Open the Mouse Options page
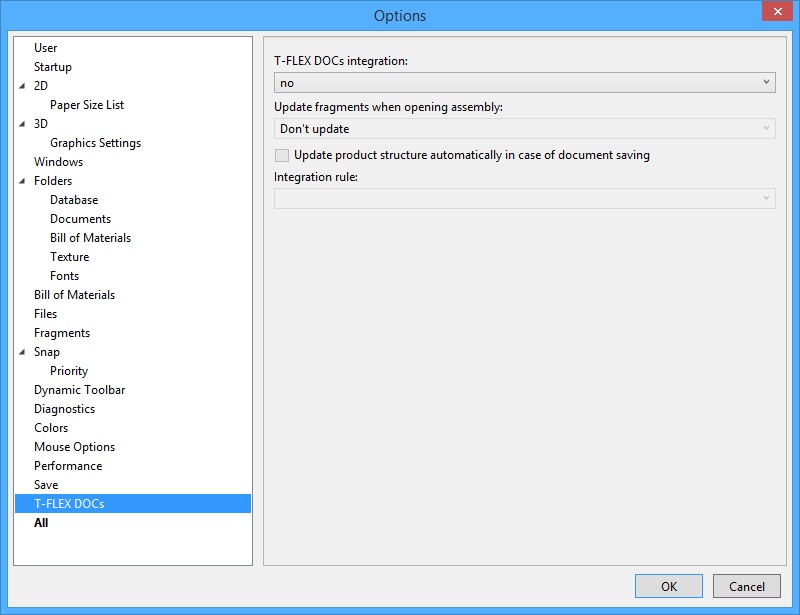Viewport: 800px width, 615px height. (x=74, y=447)
